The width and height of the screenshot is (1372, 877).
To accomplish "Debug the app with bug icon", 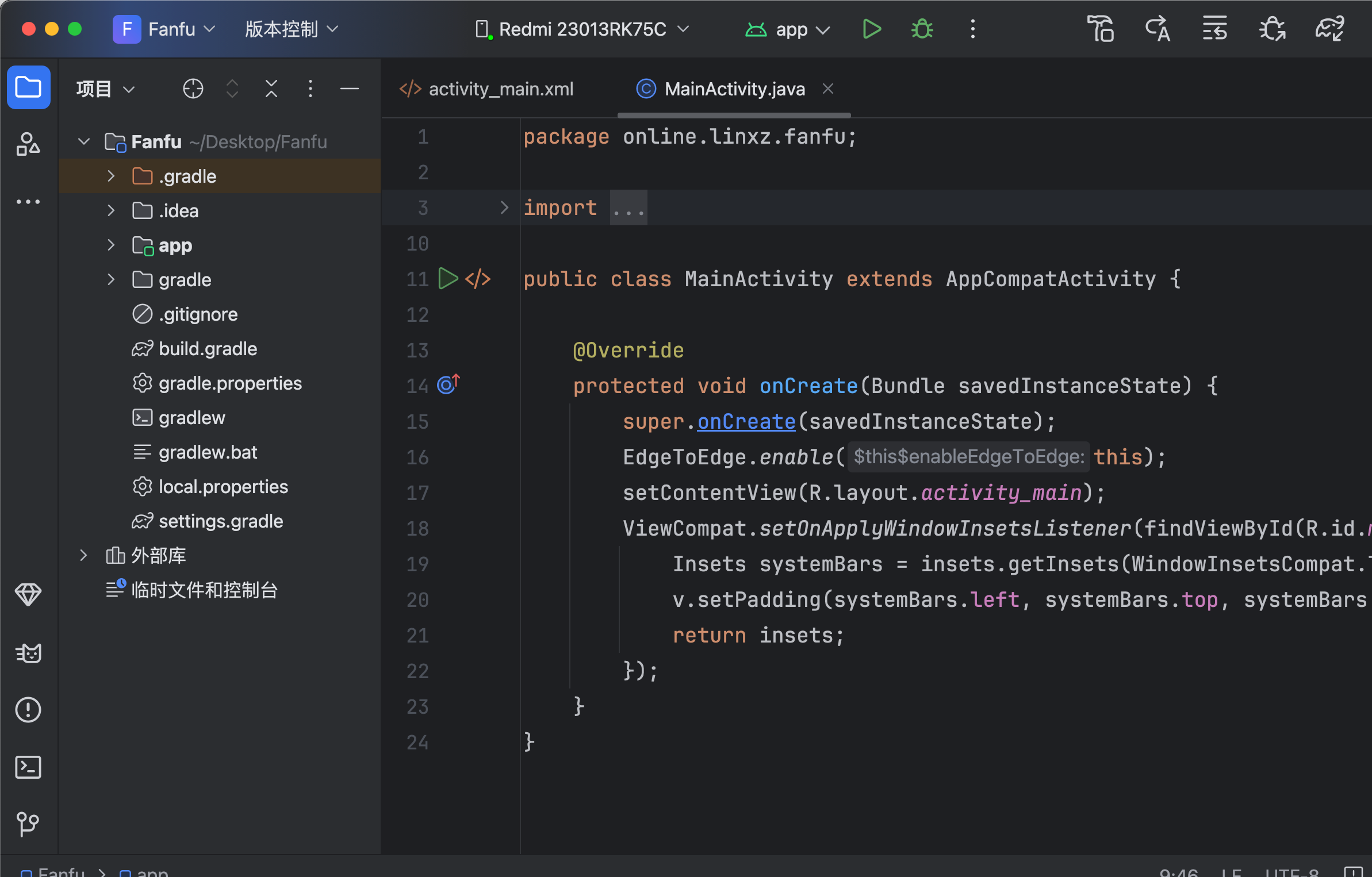I will tap(922, 29).
